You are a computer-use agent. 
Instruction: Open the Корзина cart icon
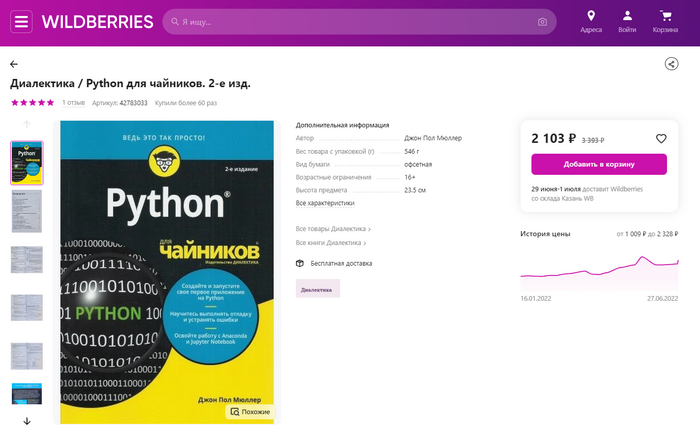[x=665, y=17]
